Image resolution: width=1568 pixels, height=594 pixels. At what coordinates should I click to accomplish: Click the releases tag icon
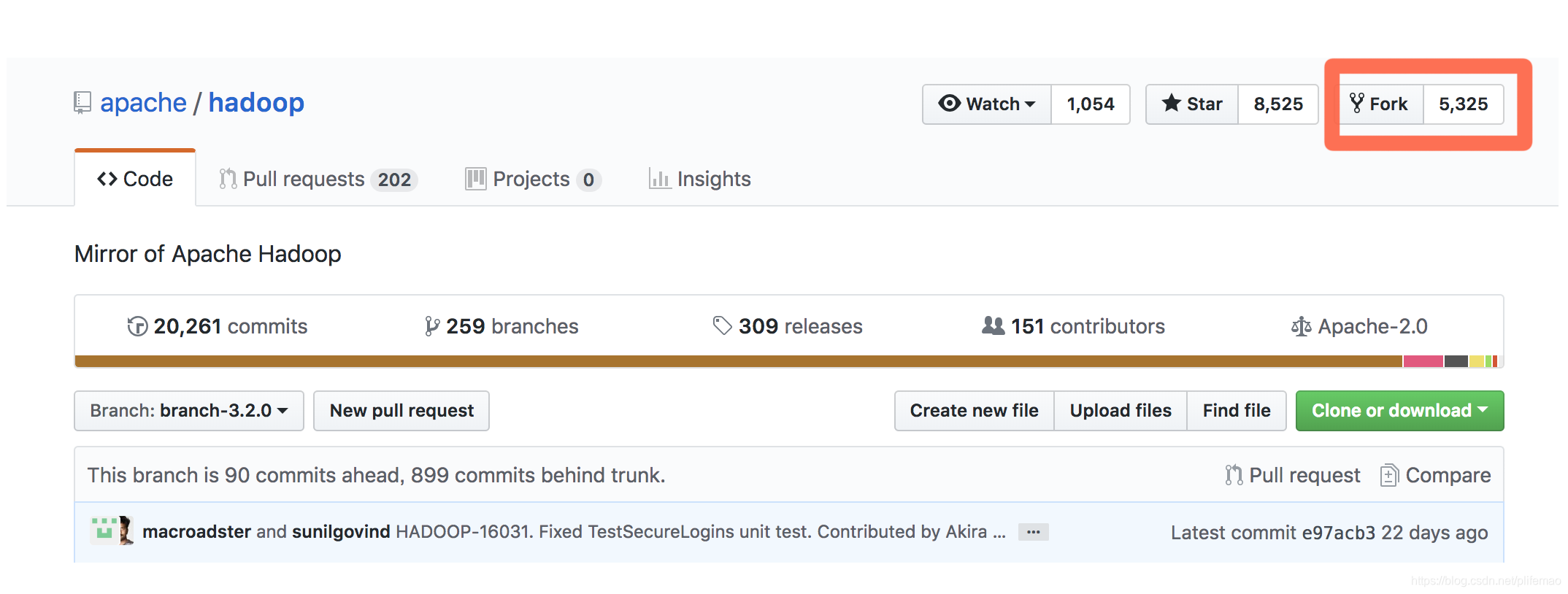coord(722,325)
